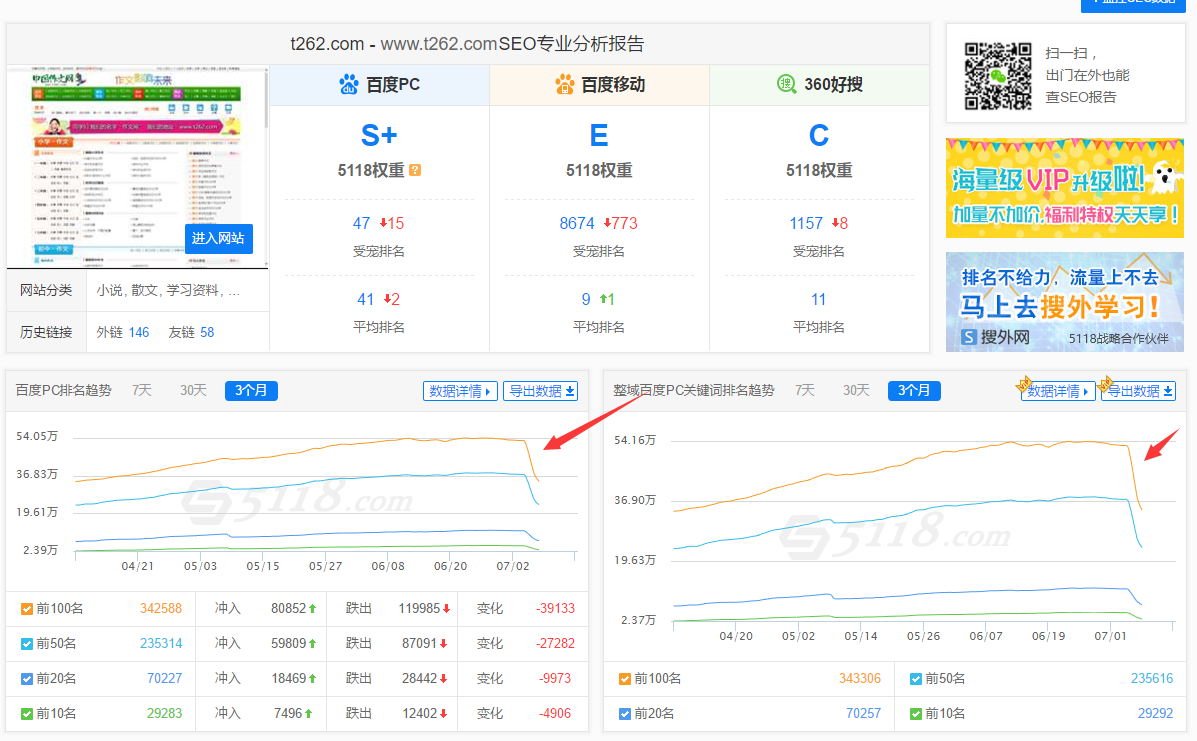Click the 冲入 value 80852
Screen dimensions: 1197x741
289,609
